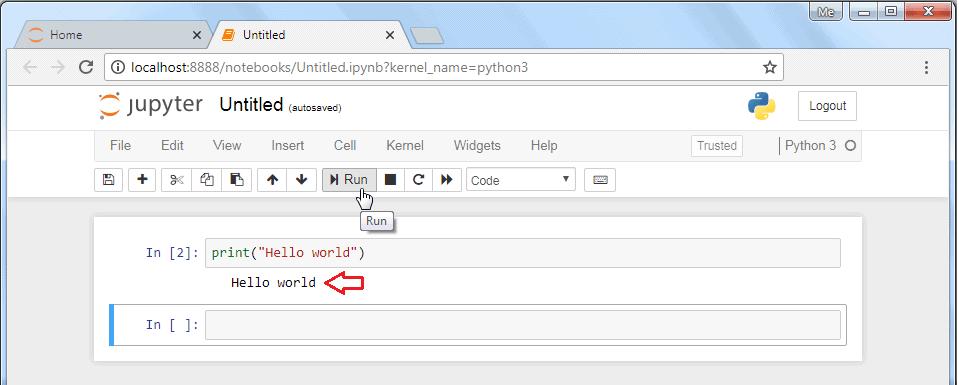Copy selected cells icon
Image resolution: width=959 pixels, height=385 pixels.
click(207, 180)
